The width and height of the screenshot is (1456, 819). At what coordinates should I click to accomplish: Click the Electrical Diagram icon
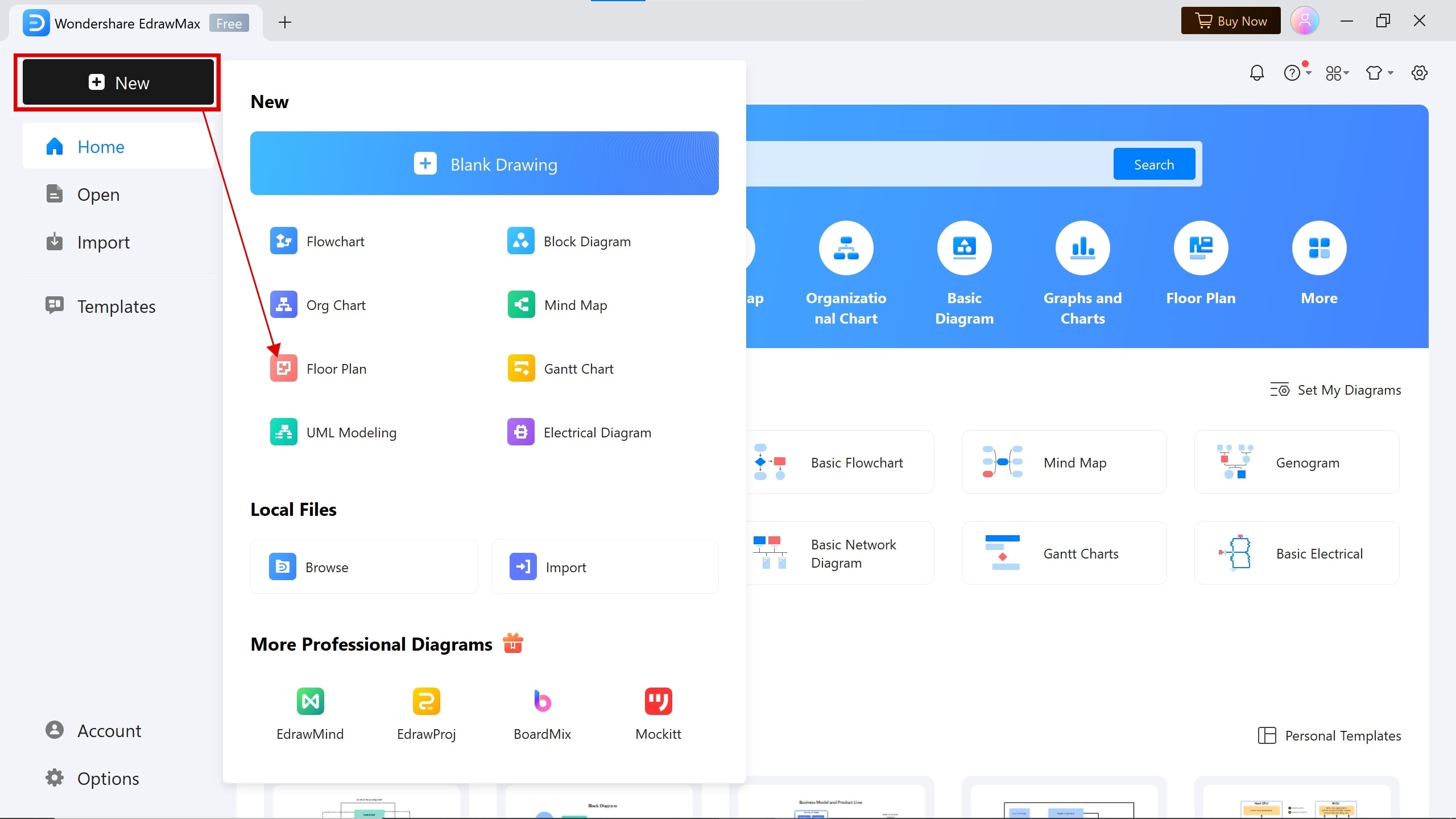[x=522, y=432]
